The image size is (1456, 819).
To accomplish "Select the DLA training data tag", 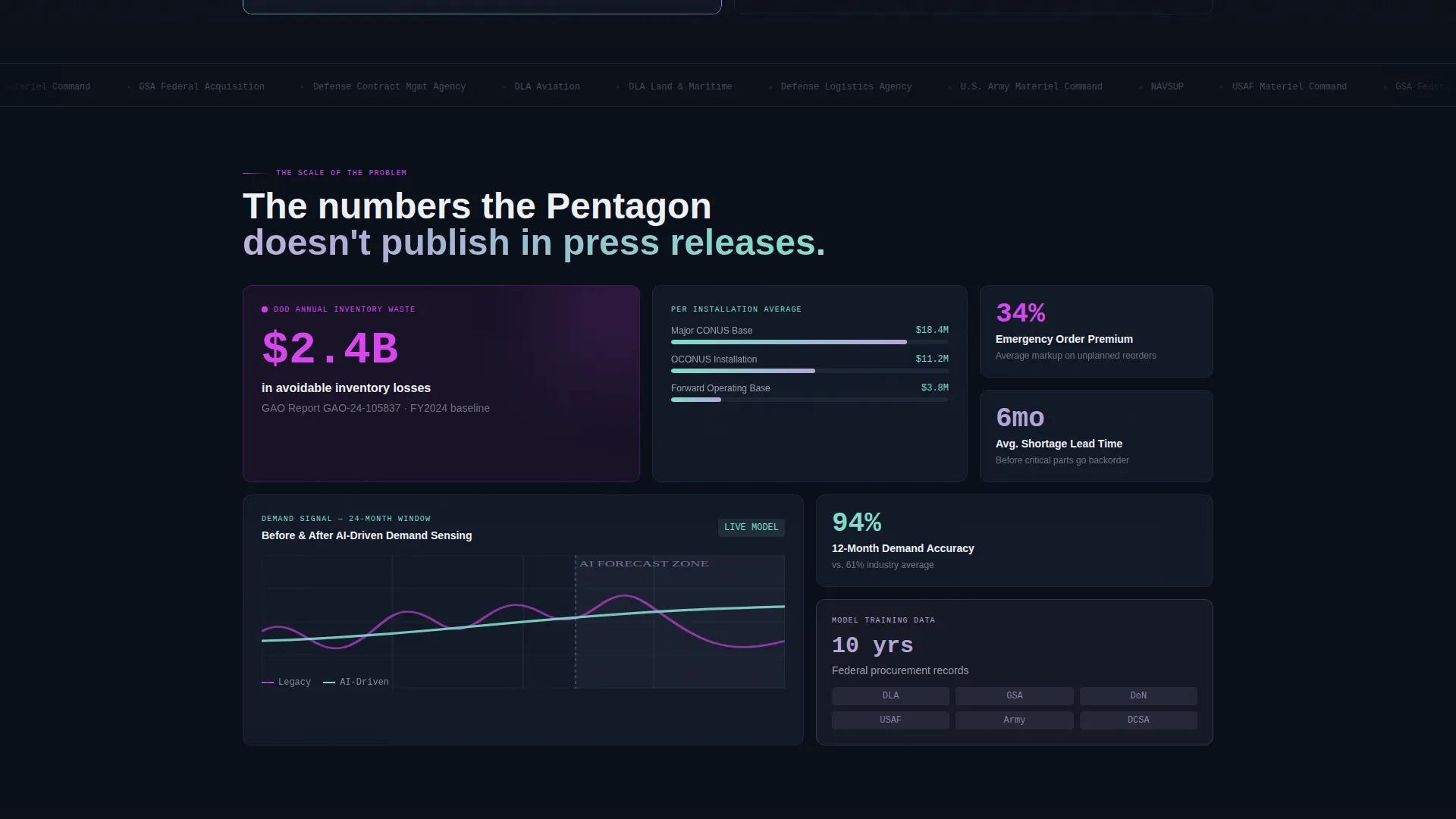I will (x=890, y=695).
